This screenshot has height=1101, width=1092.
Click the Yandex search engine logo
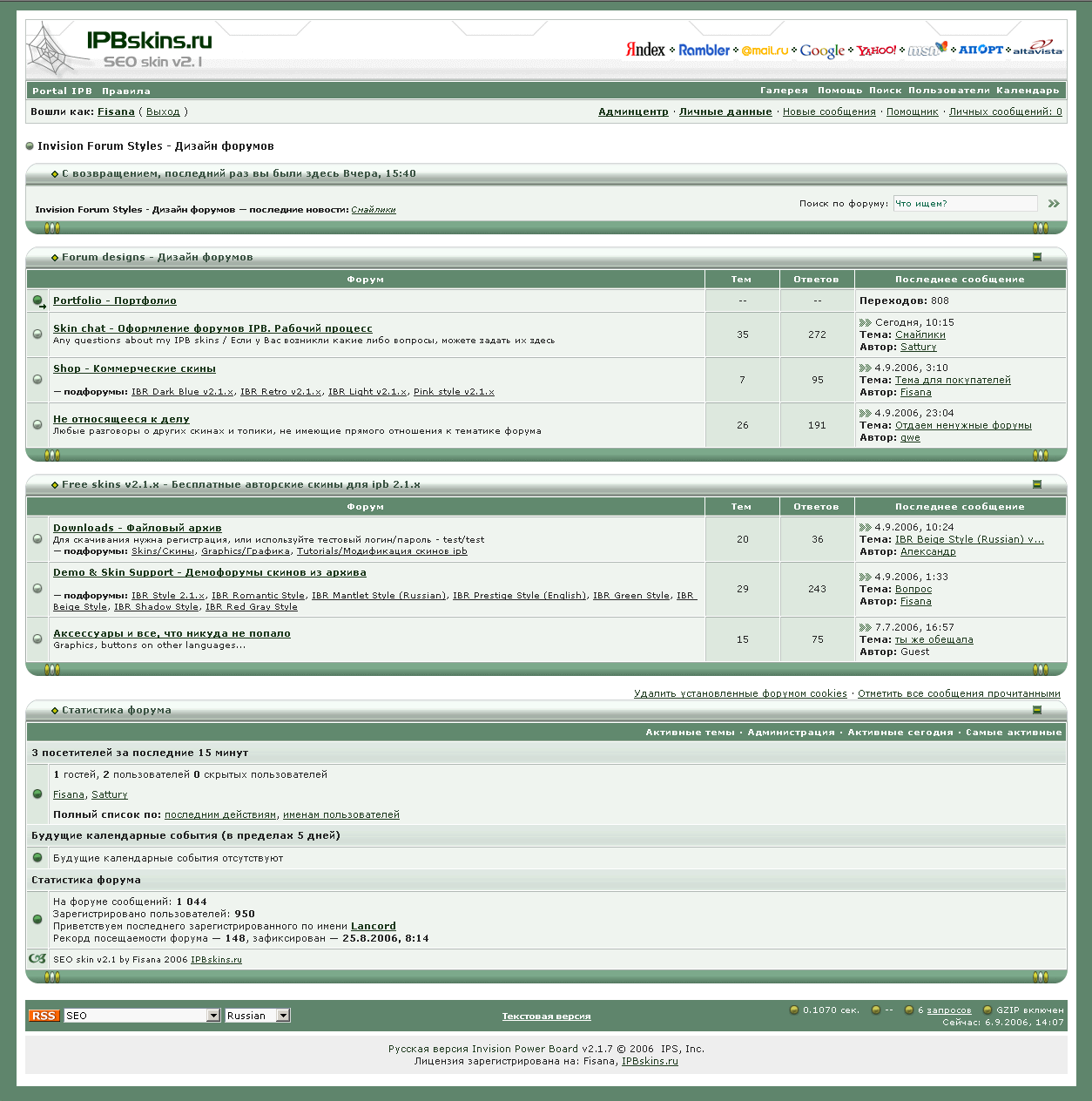[x=645, y=50]
